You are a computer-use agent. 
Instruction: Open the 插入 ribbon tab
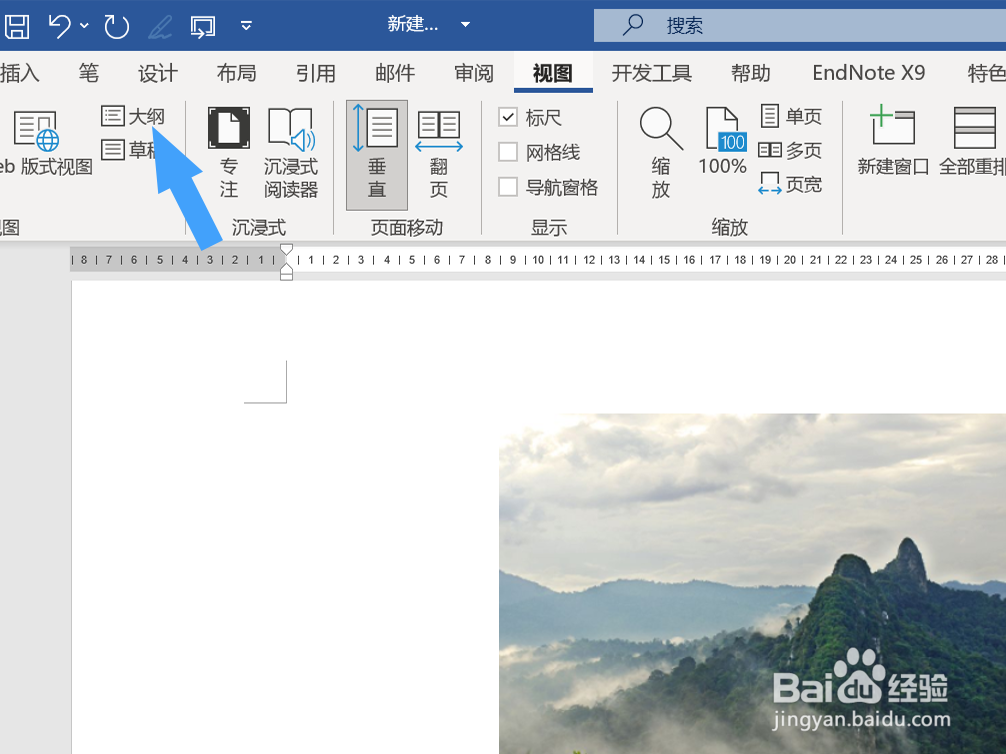click(x=19, y=73)
